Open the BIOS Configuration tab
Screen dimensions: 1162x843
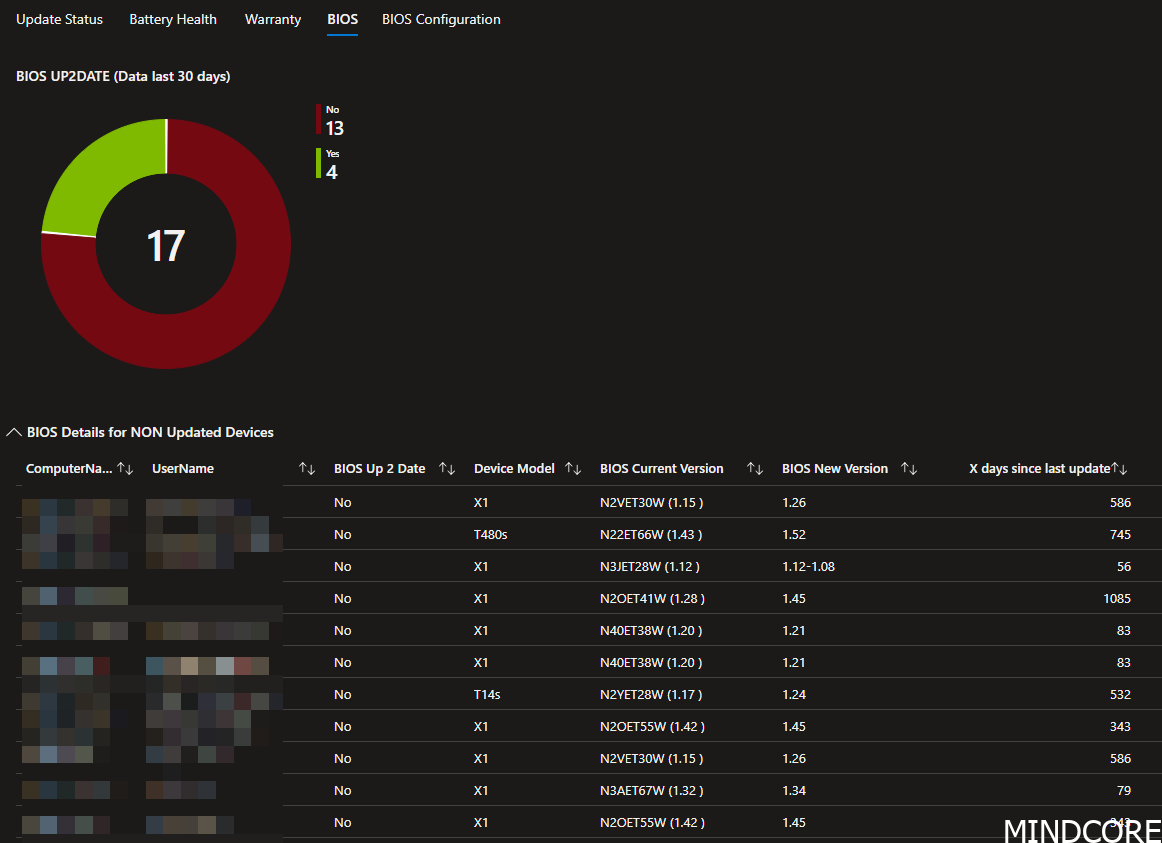(x=441, y=19)
